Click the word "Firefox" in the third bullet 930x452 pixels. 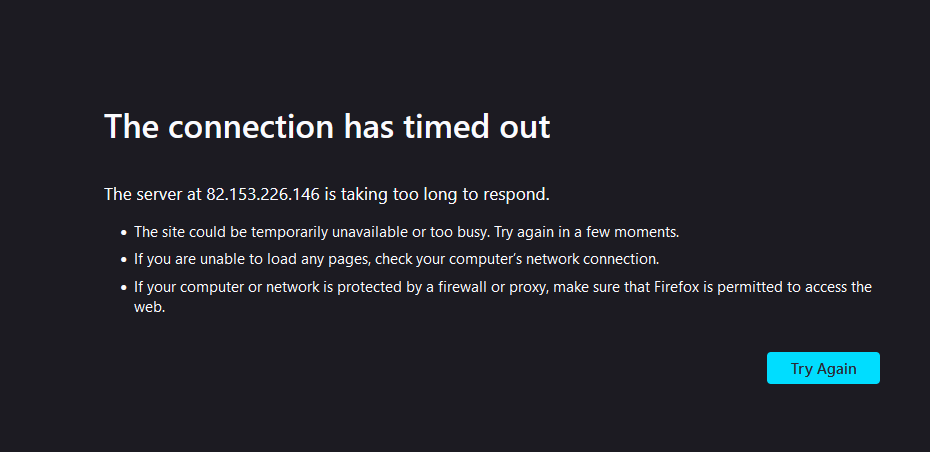[x=679, y=287]
